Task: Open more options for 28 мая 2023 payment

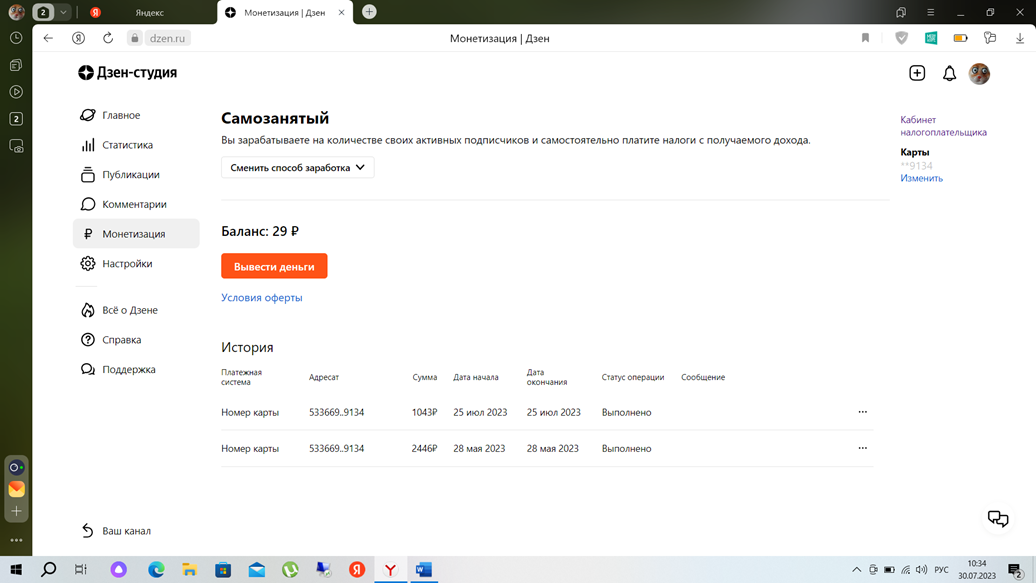Action: pos(862,448)
